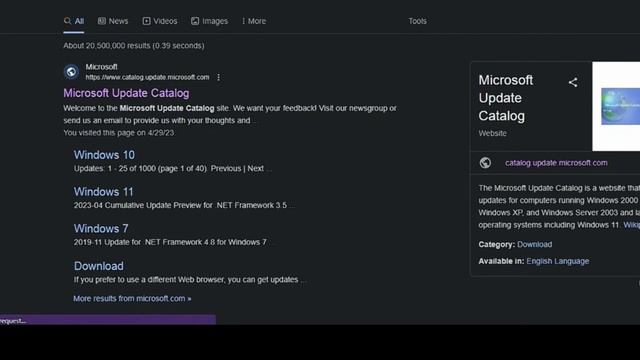Click the share icon in knowledge panel
The image size is (640, 360).
[x=573, y=82]
